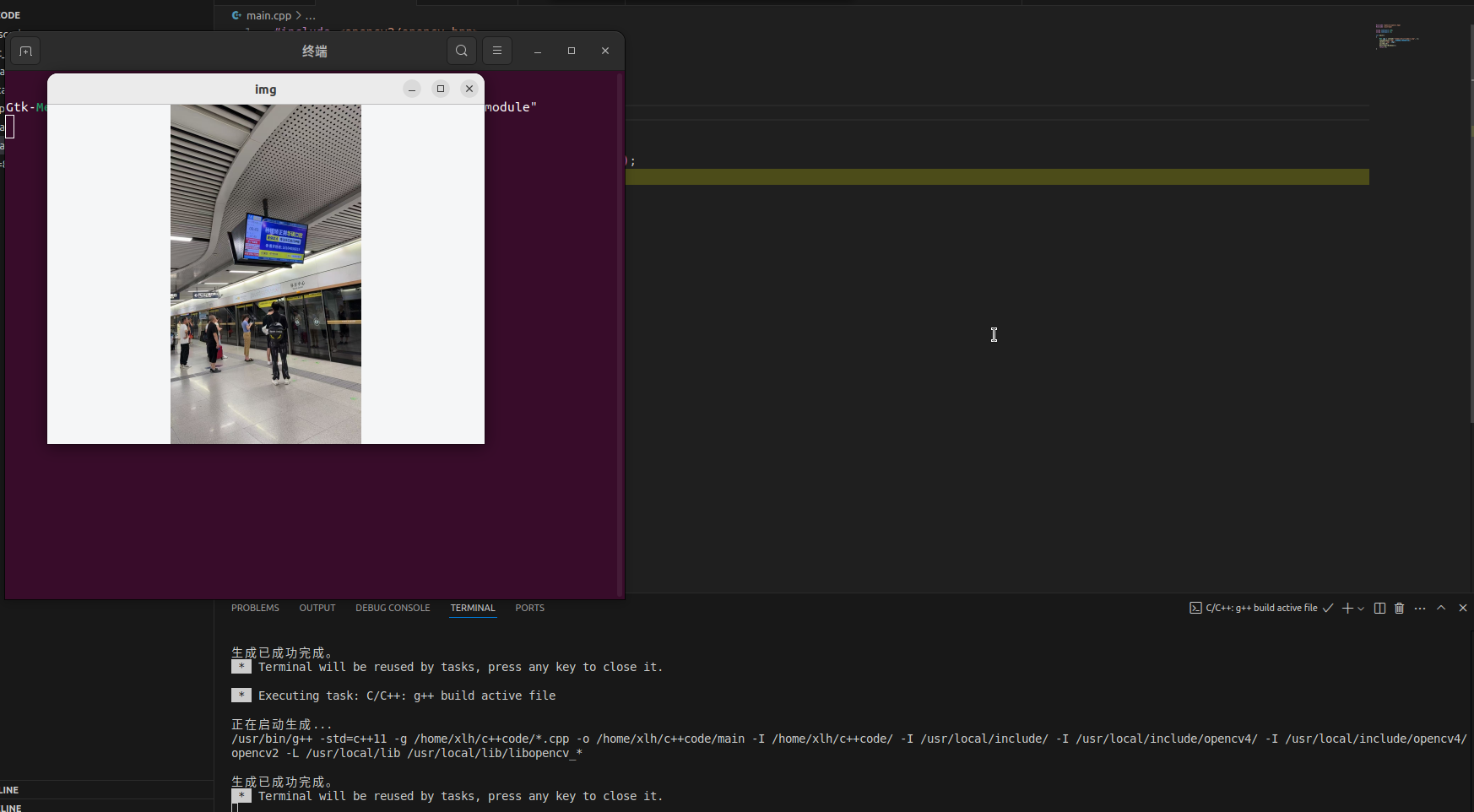
Task: Open the 终端 window hamburger menu
Action: (497, 51)
